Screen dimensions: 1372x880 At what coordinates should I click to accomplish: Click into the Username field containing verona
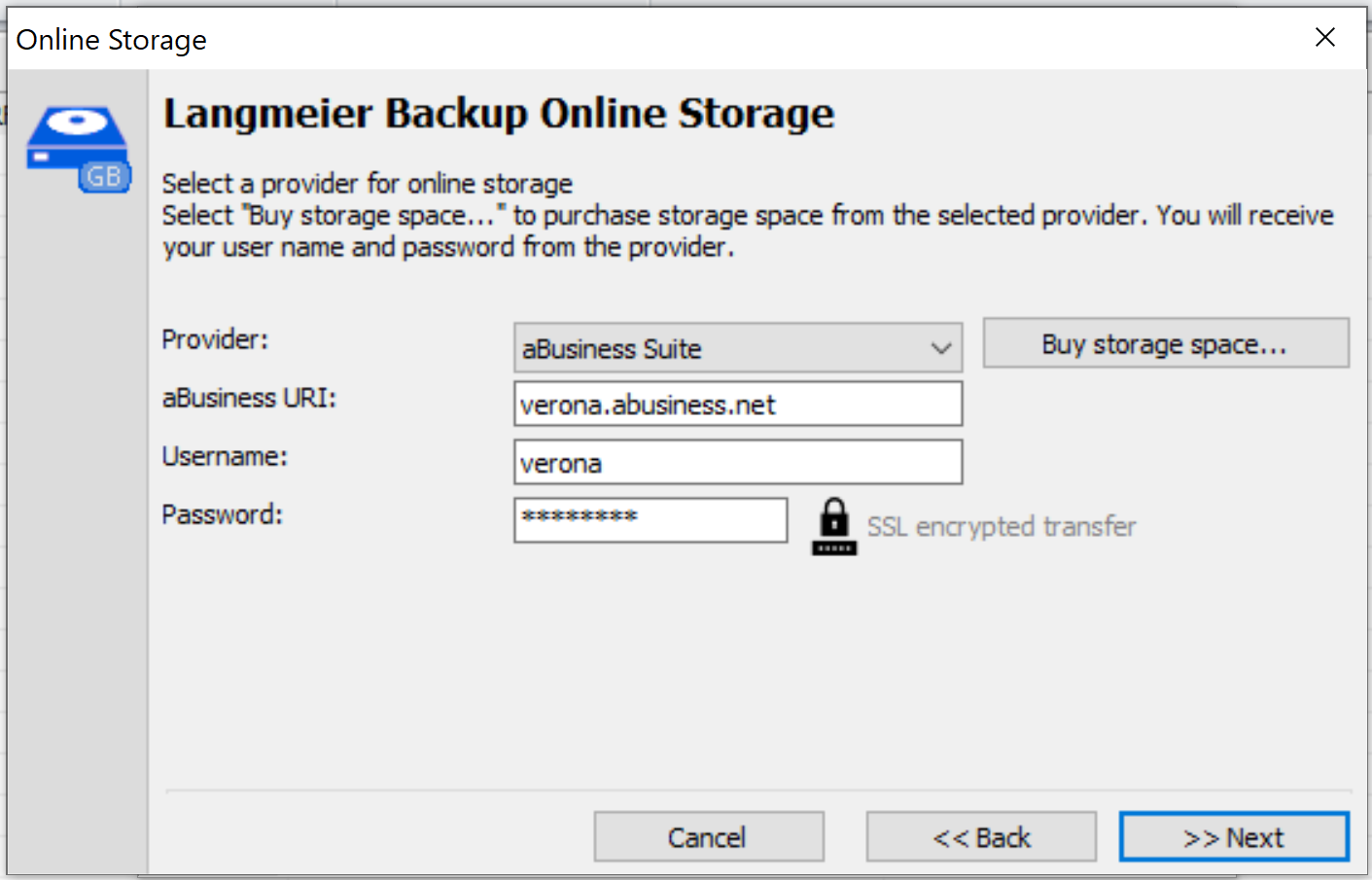tap(738, 462)
